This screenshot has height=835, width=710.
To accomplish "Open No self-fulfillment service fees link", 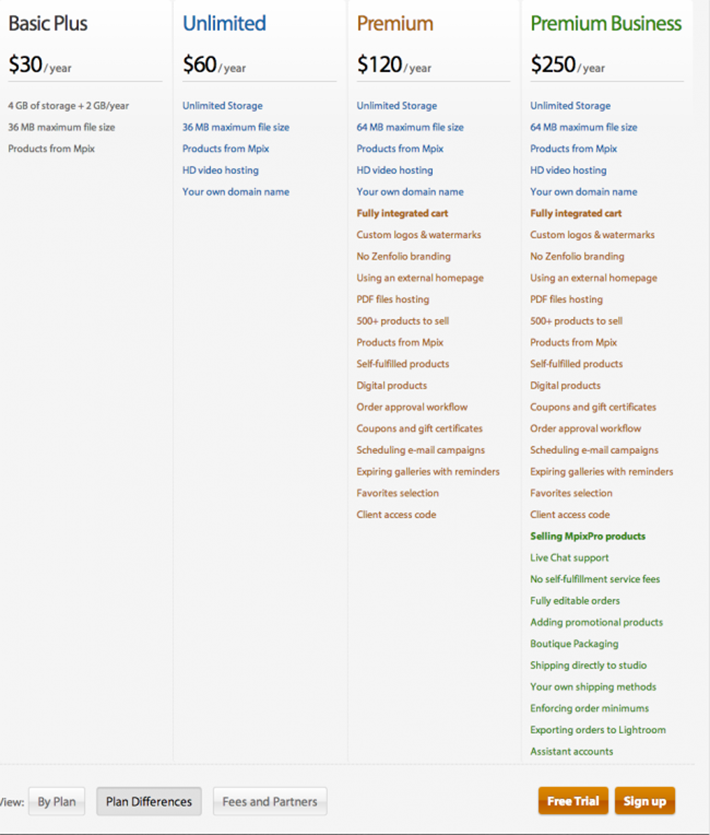I will pos(595,579).
